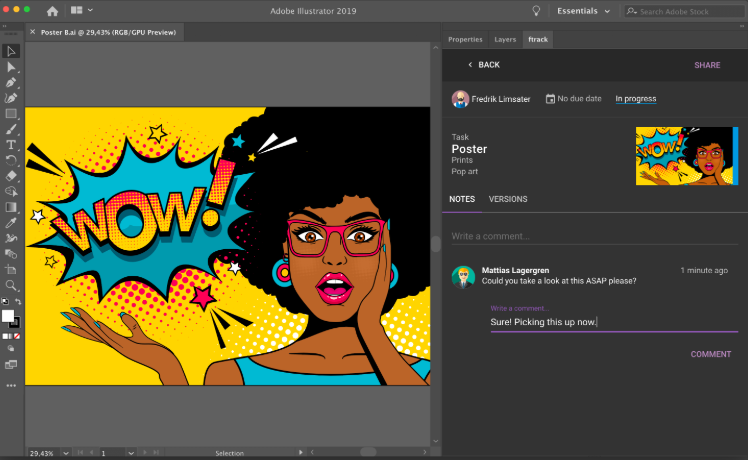Select the Eraser tool

[11, 176]
